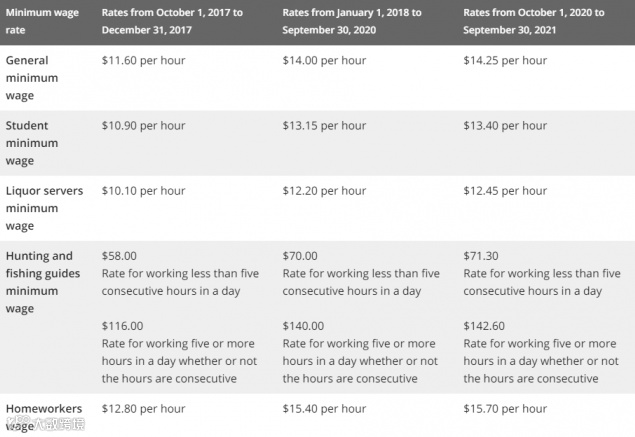The height and width of the screenshot is (437, 635).
Task: Click the "Student minimum wage" row label
Action: pos(32,143)
